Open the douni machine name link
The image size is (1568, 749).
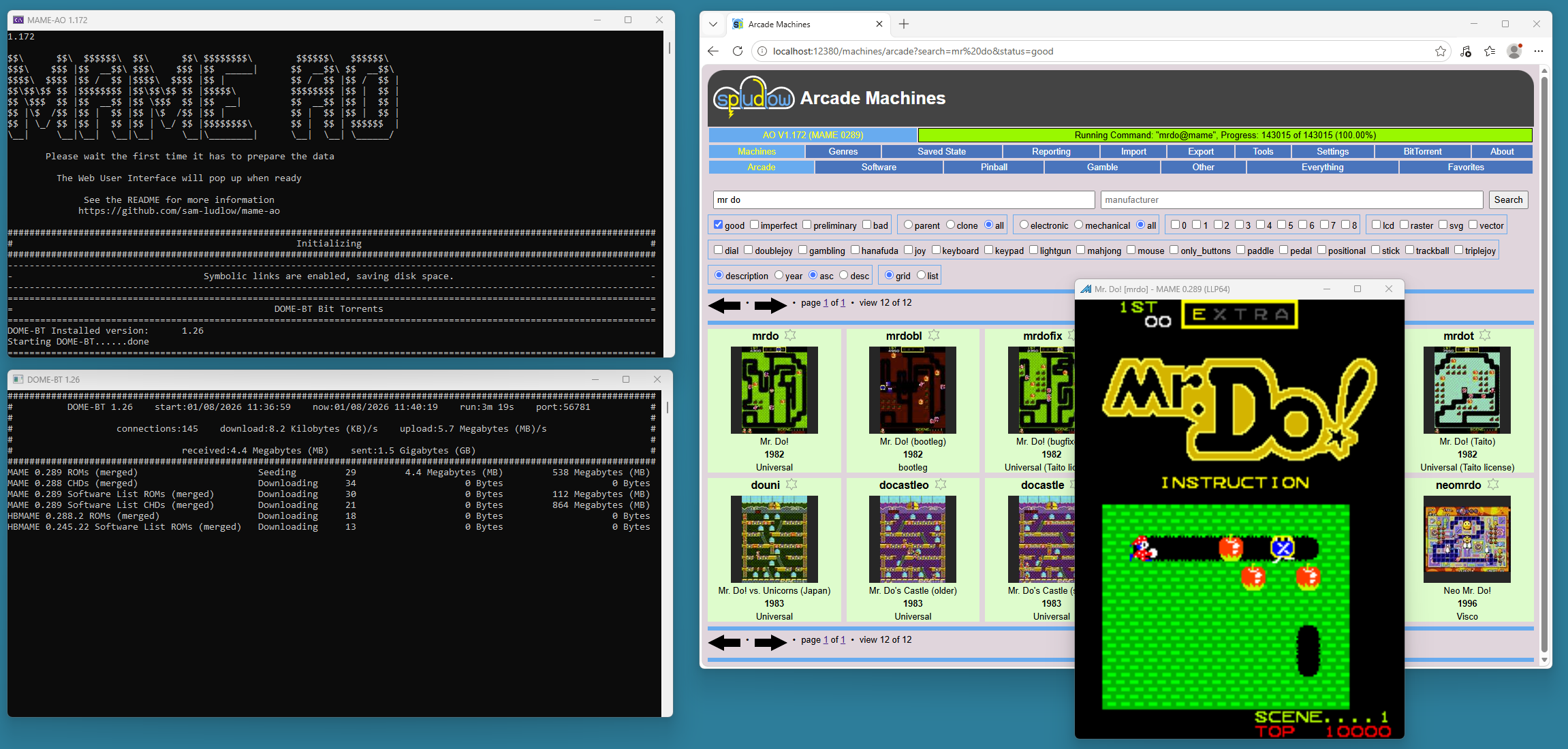click(765, 485)
